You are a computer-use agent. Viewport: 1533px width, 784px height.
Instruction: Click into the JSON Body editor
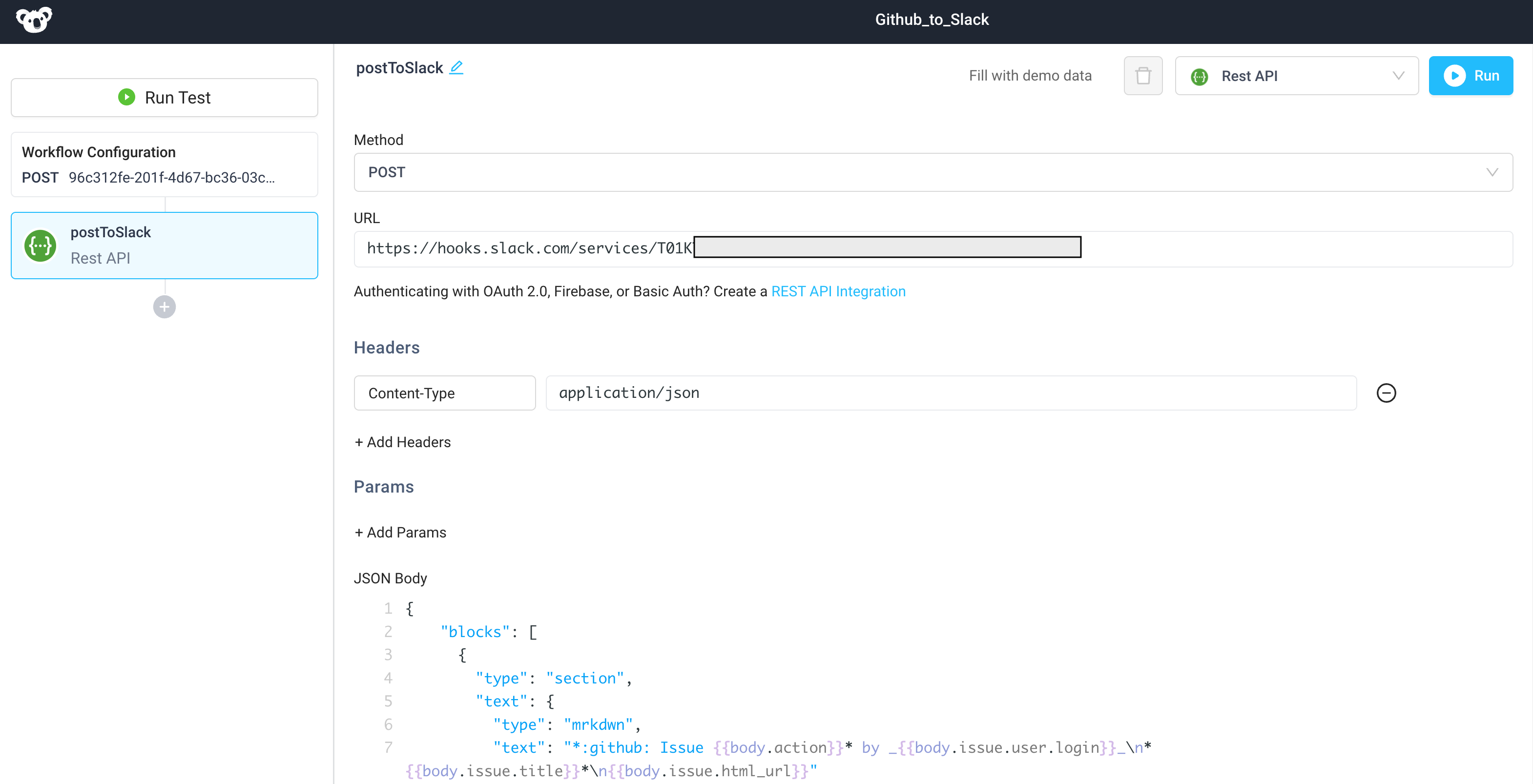714,678
